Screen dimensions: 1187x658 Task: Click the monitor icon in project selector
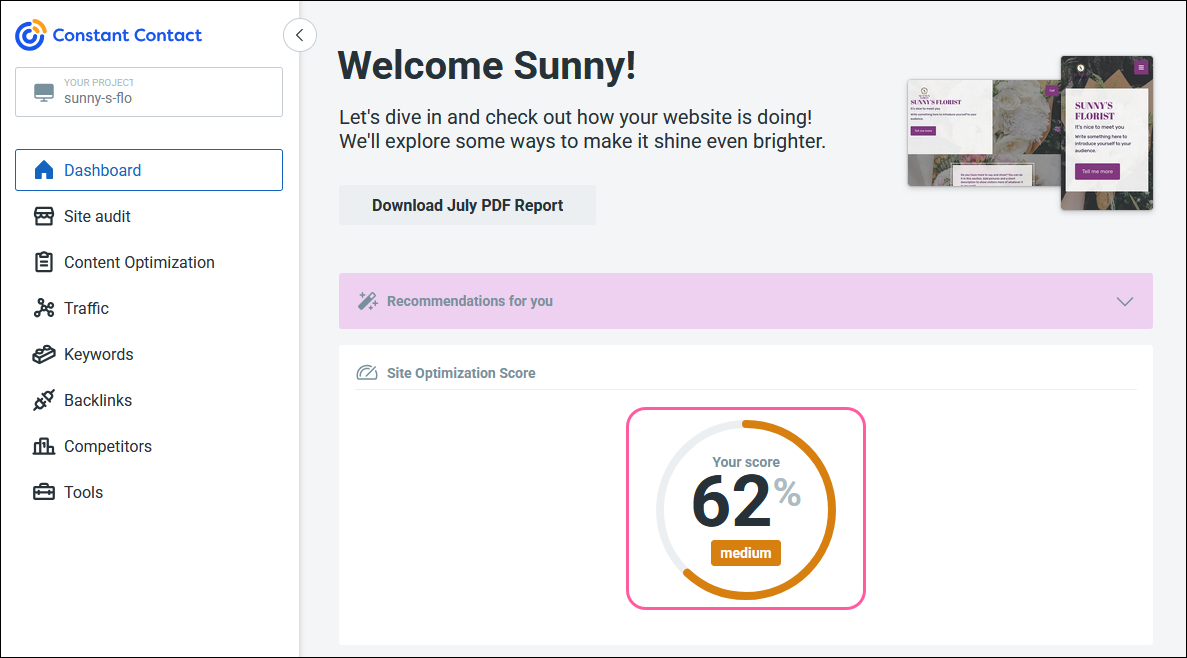tap(44, 92)
